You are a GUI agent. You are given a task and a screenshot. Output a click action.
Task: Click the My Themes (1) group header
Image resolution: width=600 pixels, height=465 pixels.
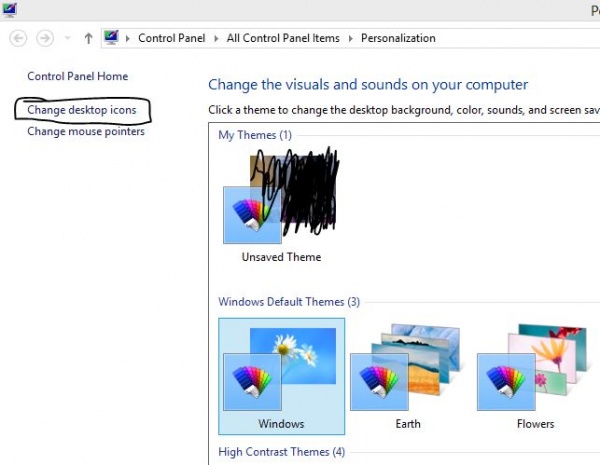[x=255, y=135]
